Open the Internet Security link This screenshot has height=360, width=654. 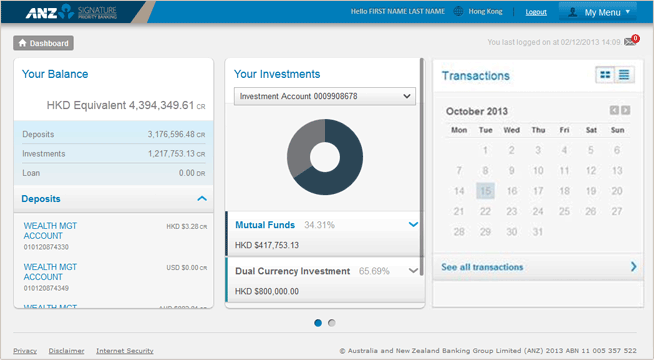point(125,351)
